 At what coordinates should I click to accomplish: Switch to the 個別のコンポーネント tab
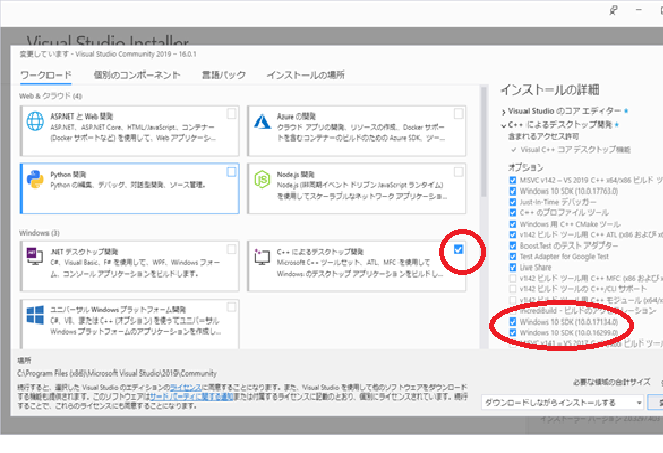pos(137,75)
